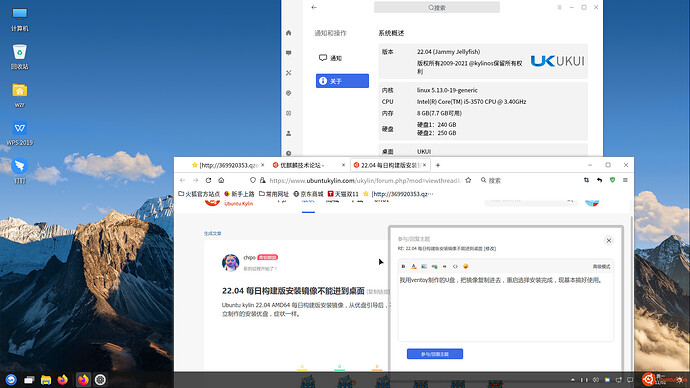
Task: Click the Firefox home button
Action: (x=221, y=180)
